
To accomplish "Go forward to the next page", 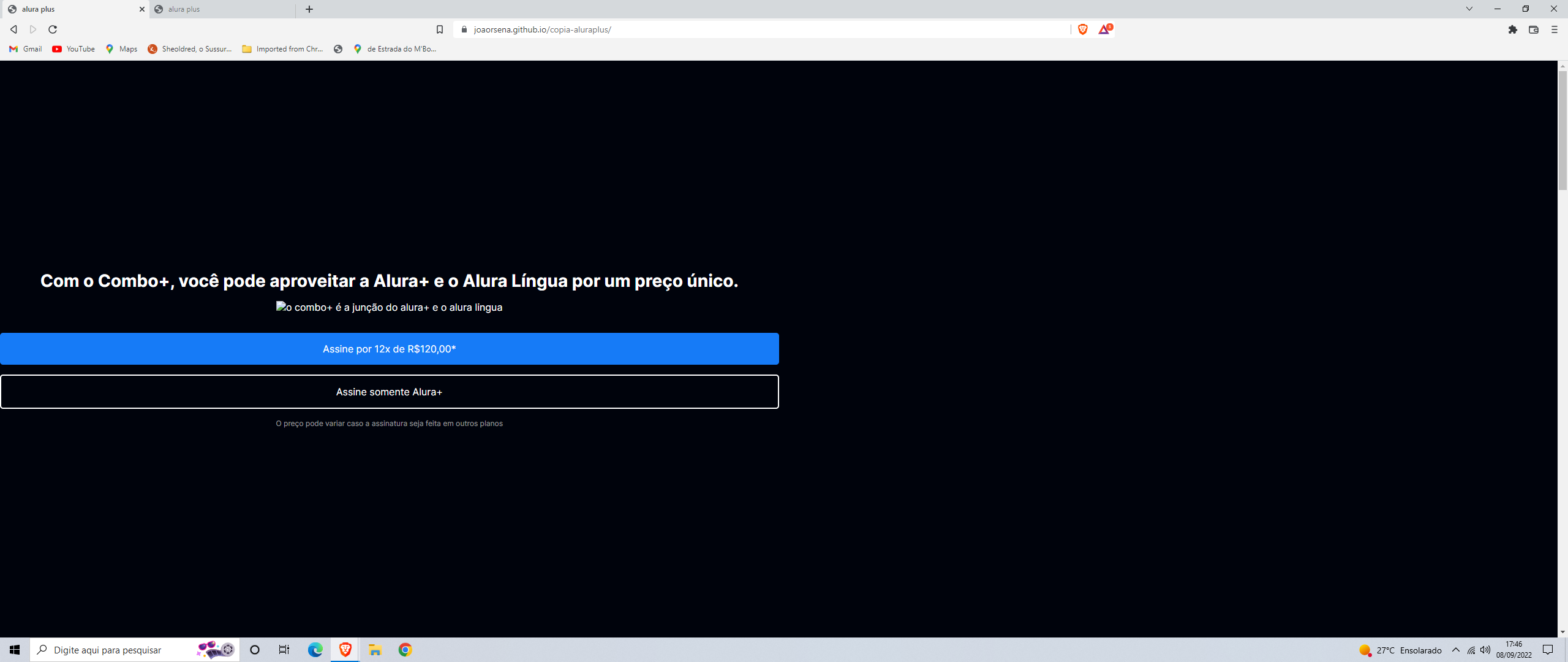I will click(33, 29).
